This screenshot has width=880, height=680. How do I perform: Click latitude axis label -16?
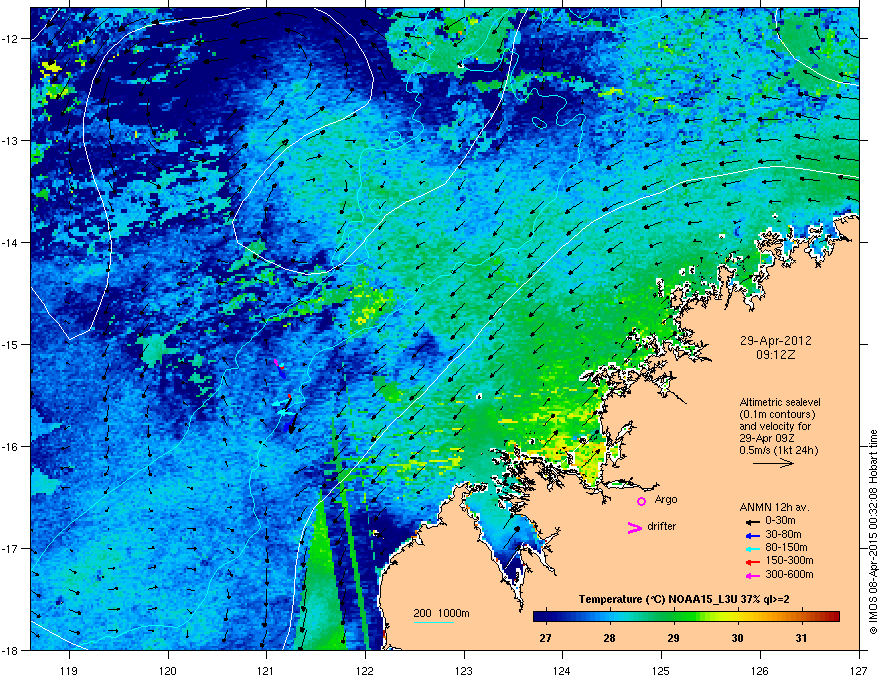(10, 447)
